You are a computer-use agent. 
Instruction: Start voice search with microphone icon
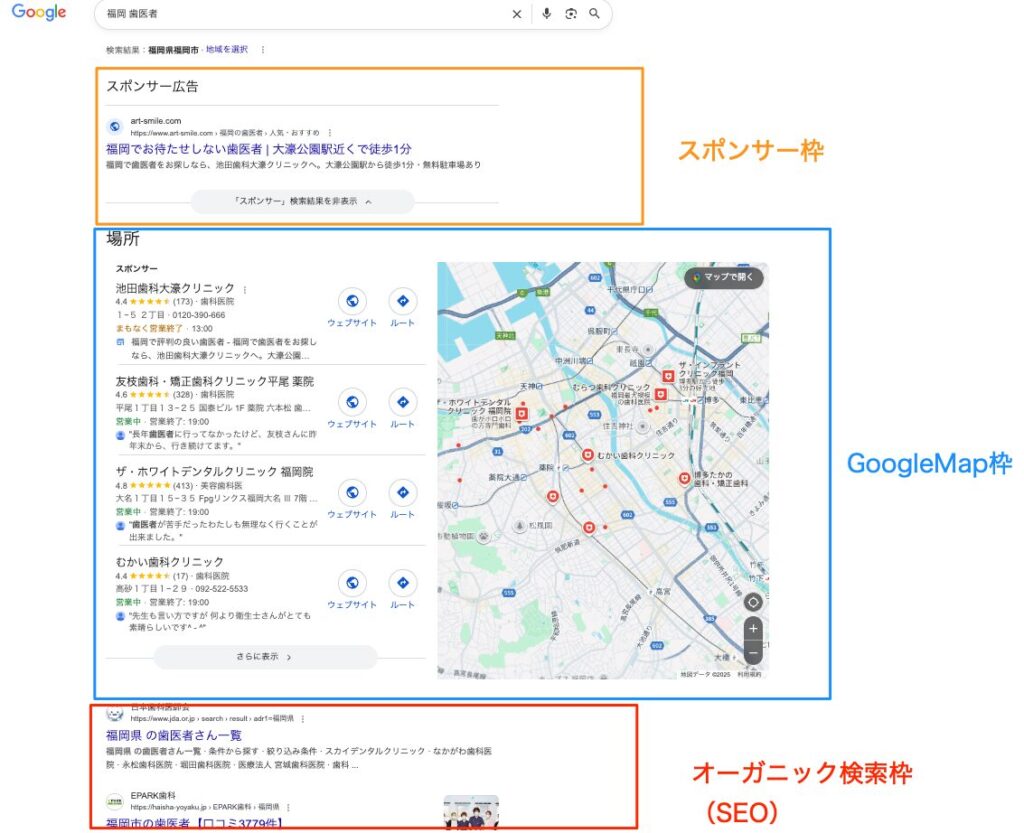547,14
